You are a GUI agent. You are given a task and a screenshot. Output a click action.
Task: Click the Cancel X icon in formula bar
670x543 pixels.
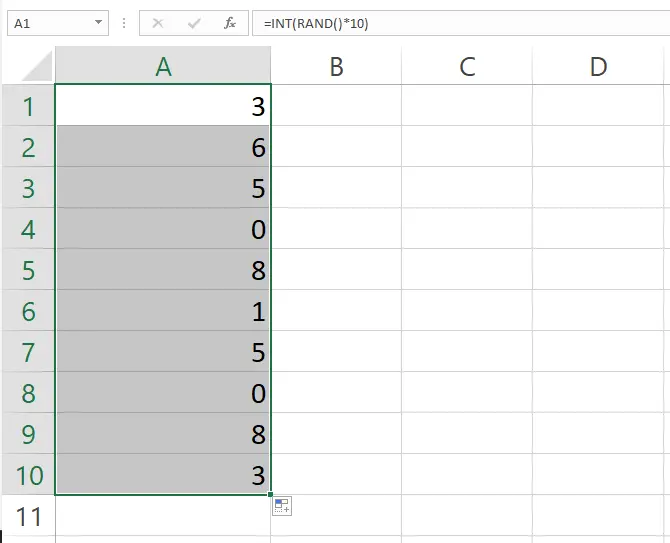(x=158, y=23)
